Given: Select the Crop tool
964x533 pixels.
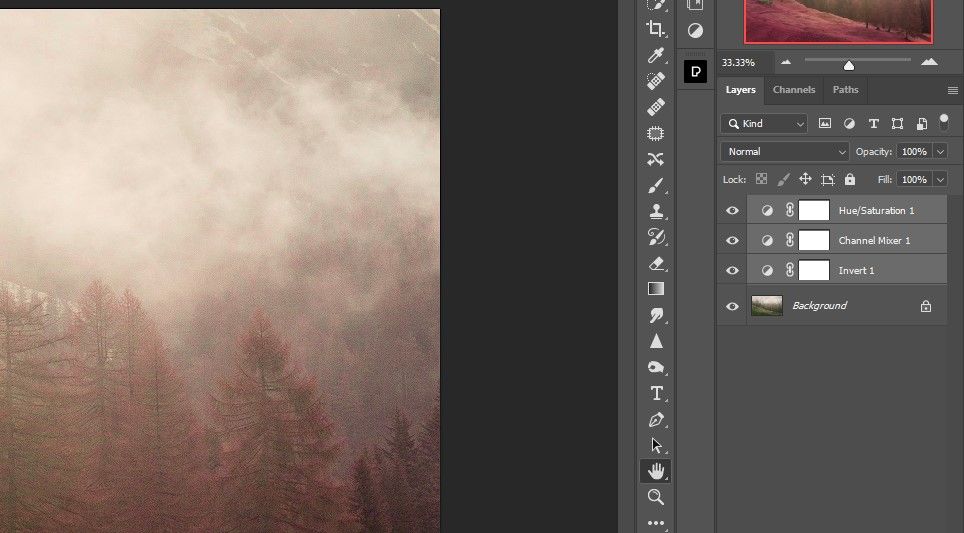Looking at the screenshot, I should point(655,29).
